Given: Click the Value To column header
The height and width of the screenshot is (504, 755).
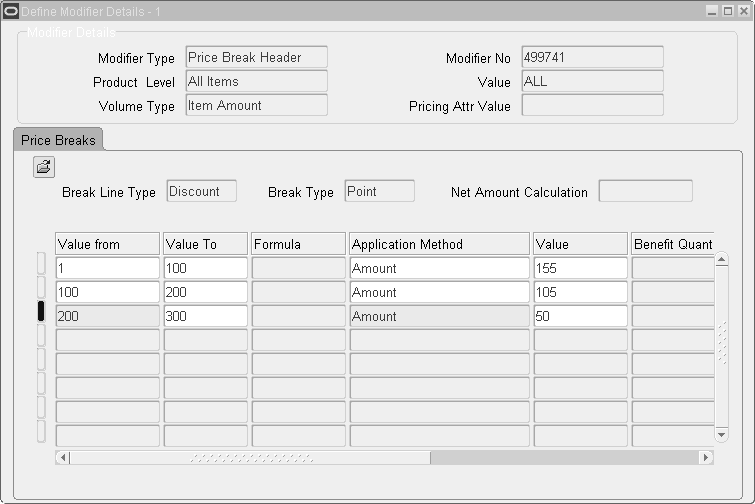Looking at the screenshot, I should 206,244.
